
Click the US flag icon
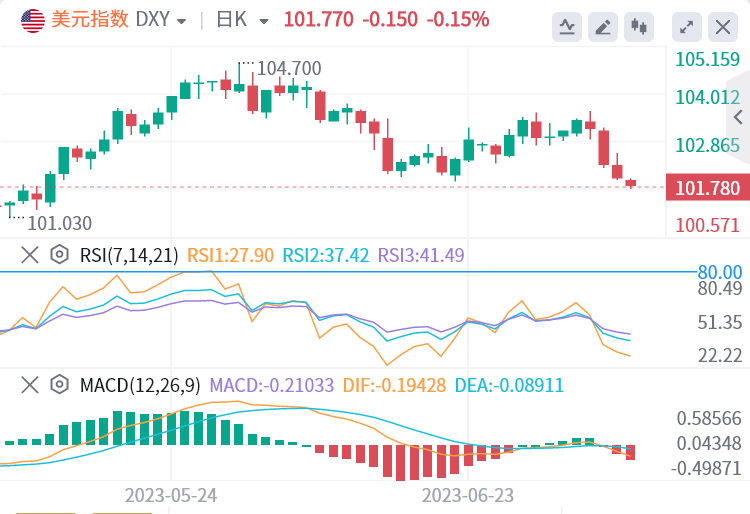coord(33,21)
